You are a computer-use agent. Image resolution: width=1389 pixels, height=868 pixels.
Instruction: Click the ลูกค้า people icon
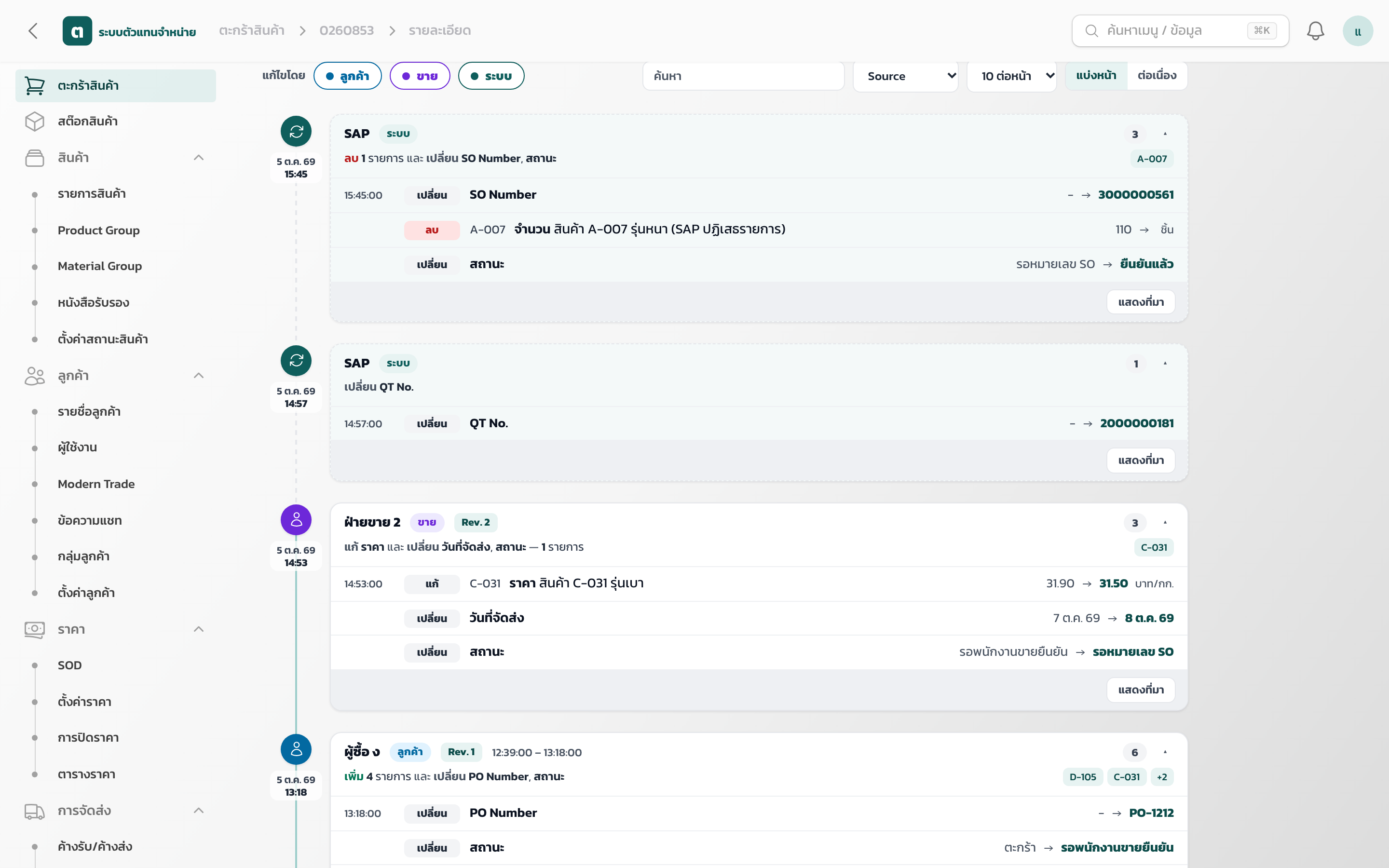pyautogui.click(x=34, y=376)
